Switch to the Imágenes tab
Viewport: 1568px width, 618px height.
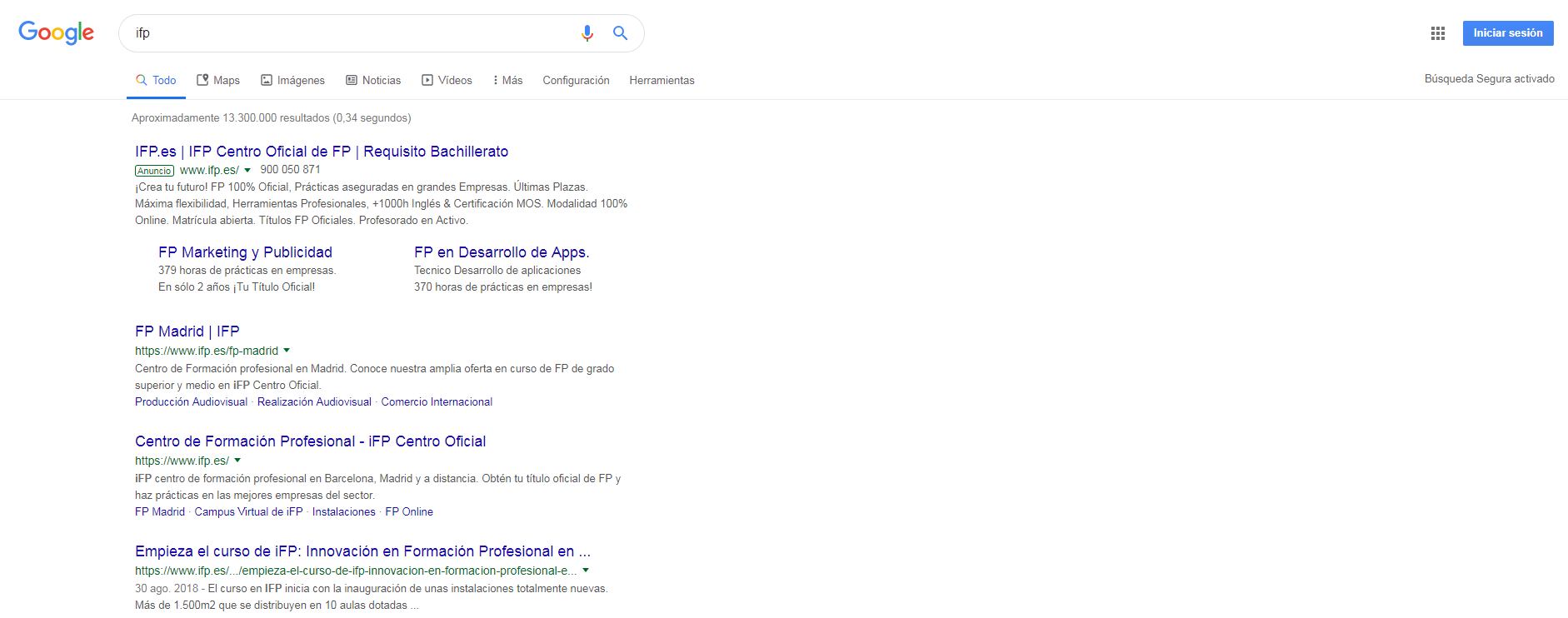point(292,80)
